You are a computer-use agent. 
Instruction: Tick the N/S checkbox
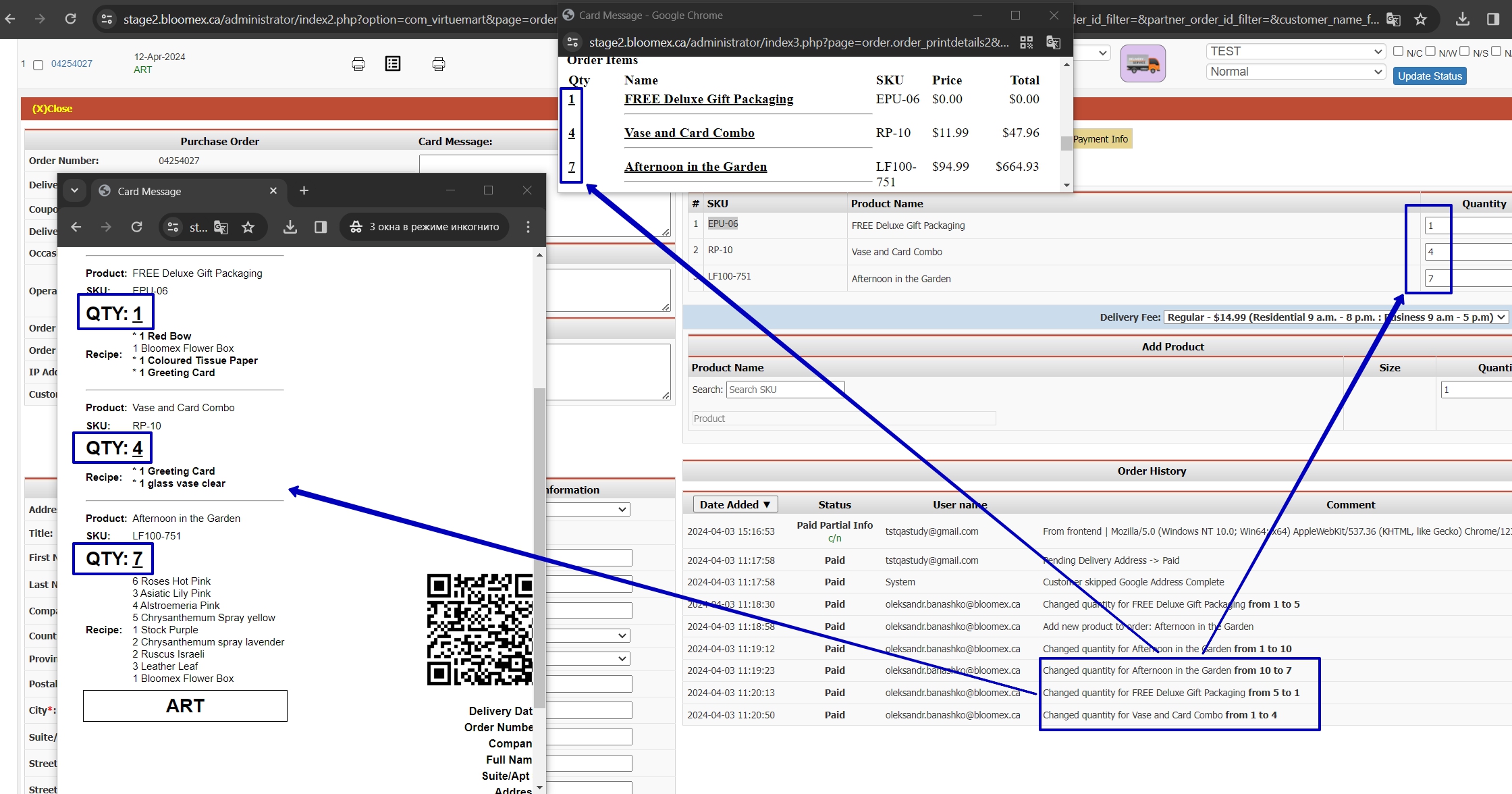click(1464, 51)
